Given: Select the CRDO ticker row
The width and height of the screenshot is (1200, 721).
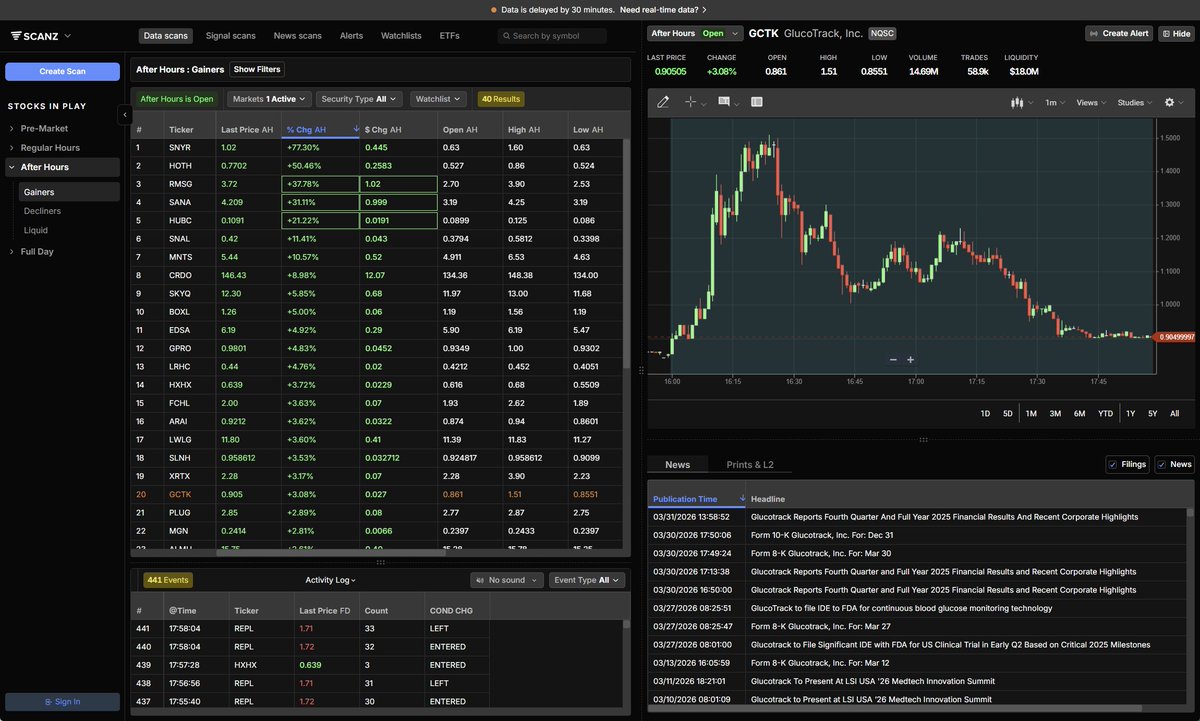Looking at the screenshot, I should [376, 275].
